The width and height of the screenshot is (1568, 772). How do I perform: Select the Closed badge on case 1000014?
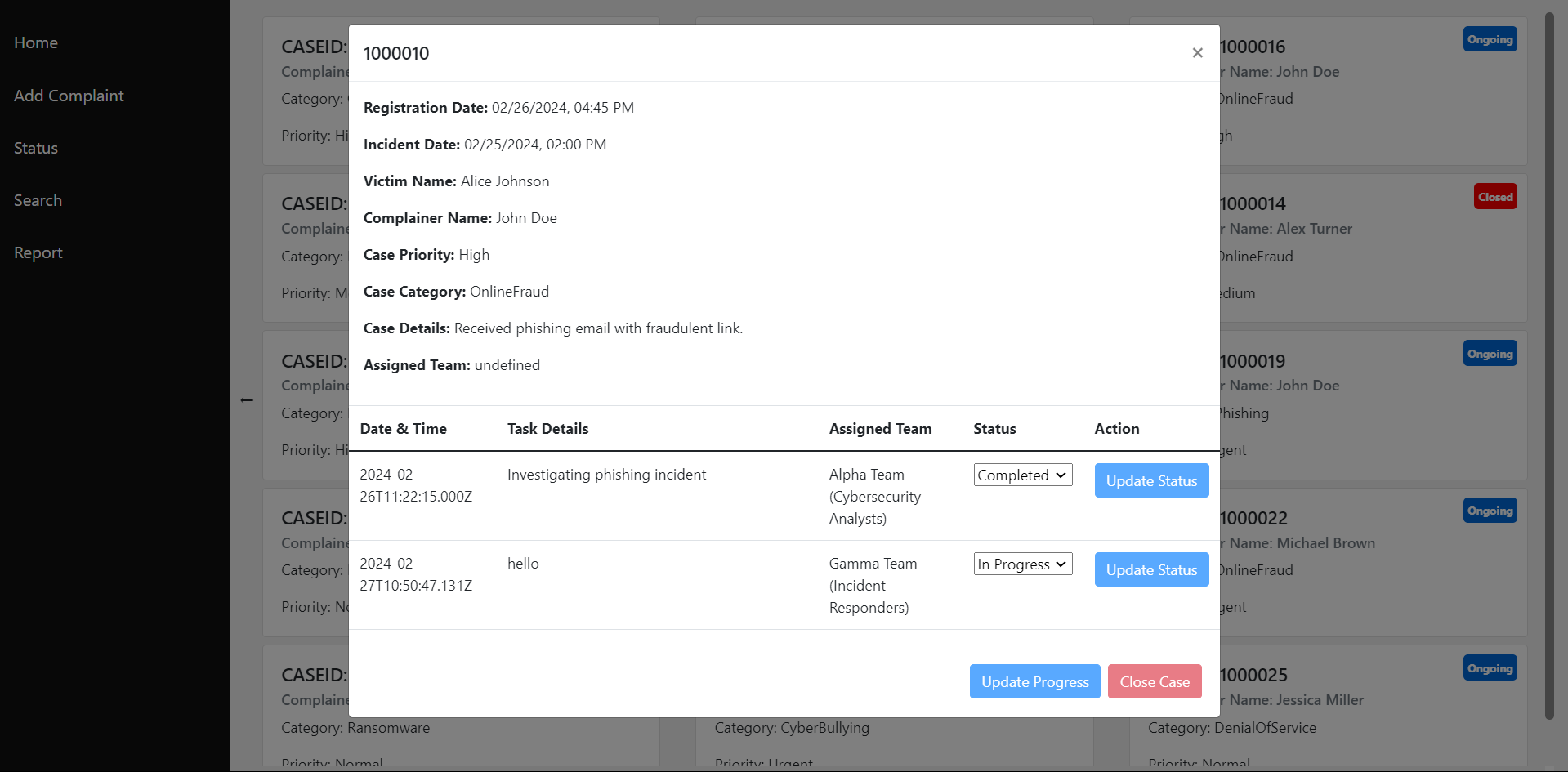click(x=1495, y=196)
